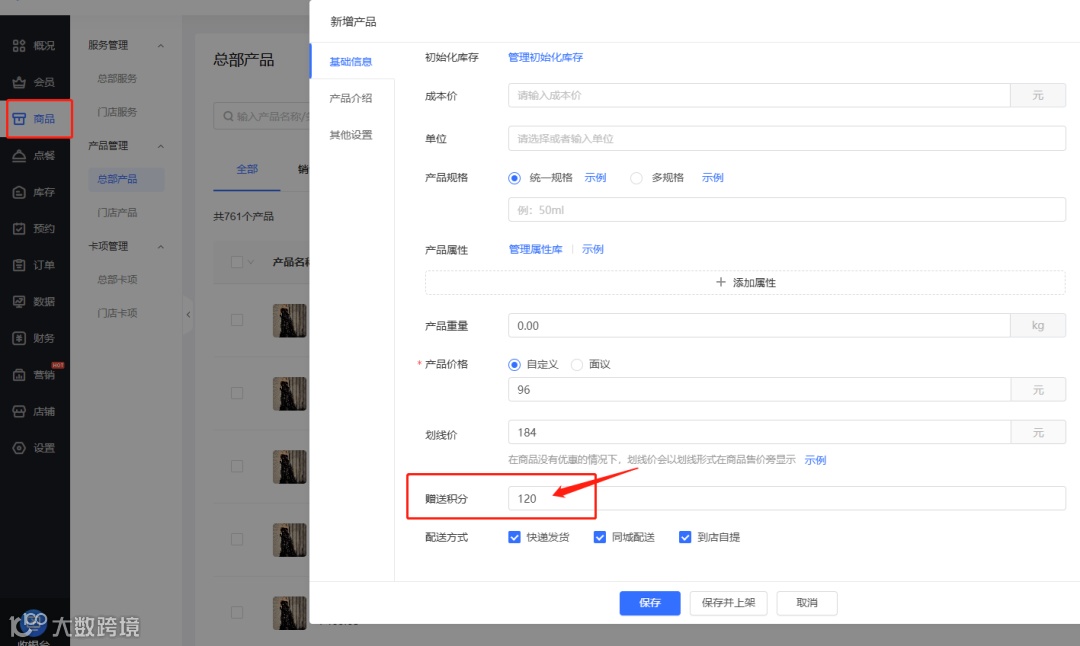Click the 添加属性 dashed button
This screenshot has height=646, width=1080.
pyautogui.click(x=745, y=282)
